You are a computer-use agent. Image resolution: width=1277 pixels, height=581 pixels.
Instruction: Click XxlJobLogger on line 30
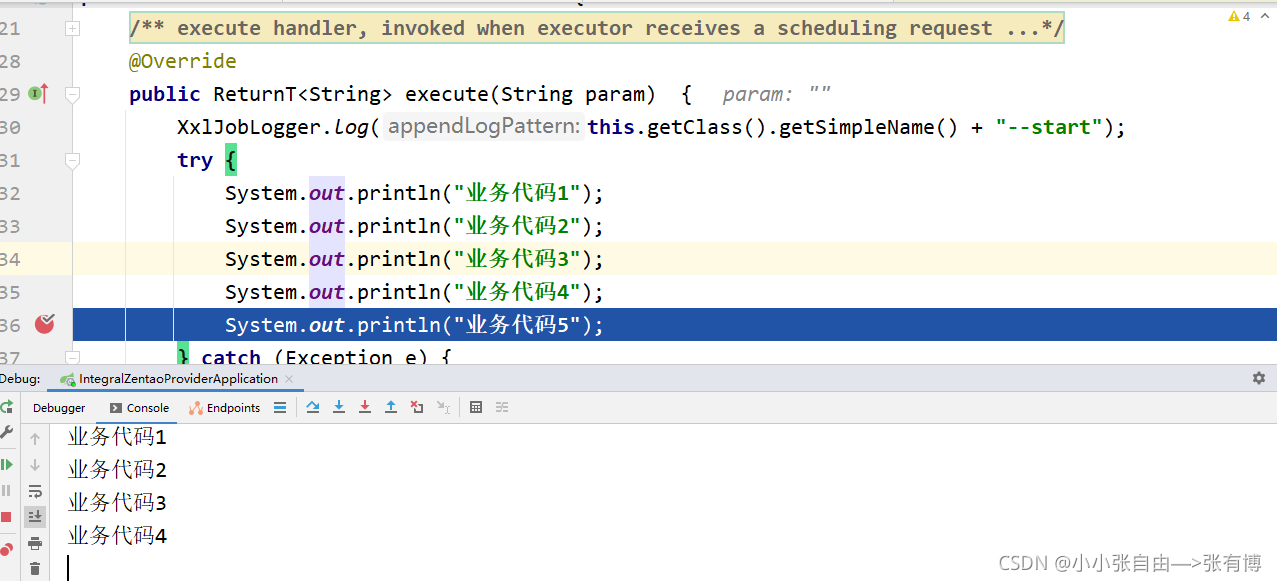pyautogui.click(x=249, y=127)
